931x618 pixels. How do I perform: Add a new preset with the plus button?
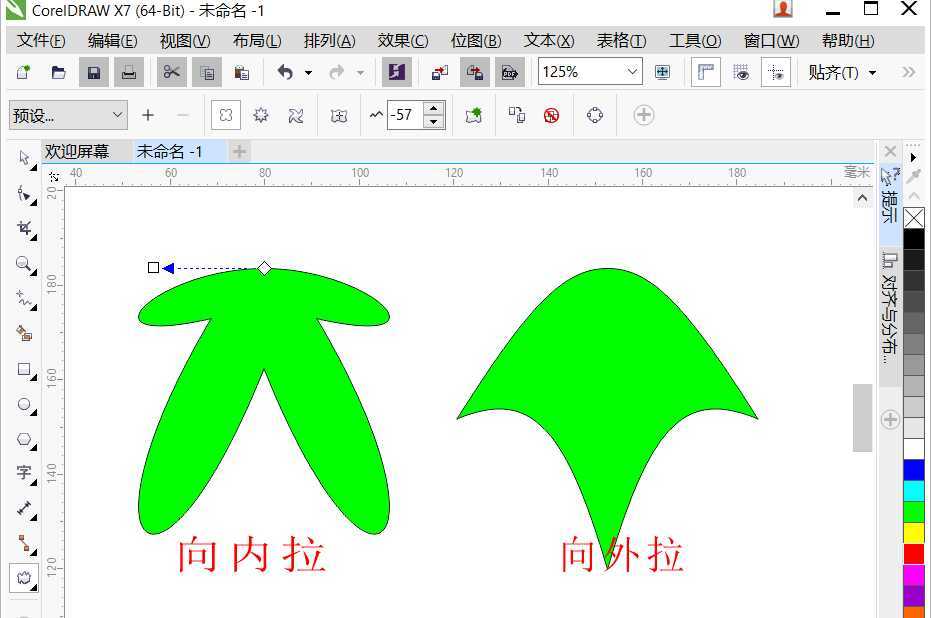coord(147,115)
